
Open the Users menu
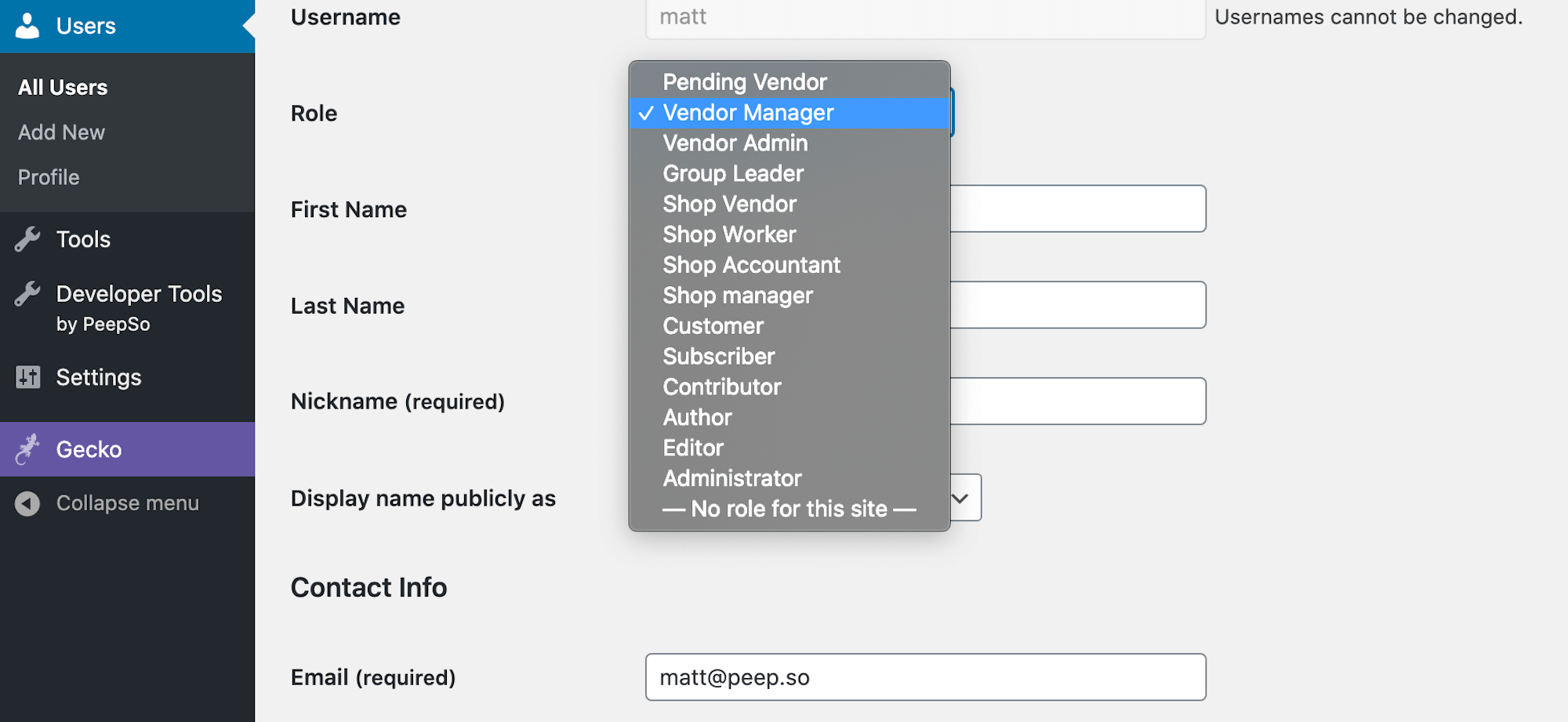pos(127,26)
